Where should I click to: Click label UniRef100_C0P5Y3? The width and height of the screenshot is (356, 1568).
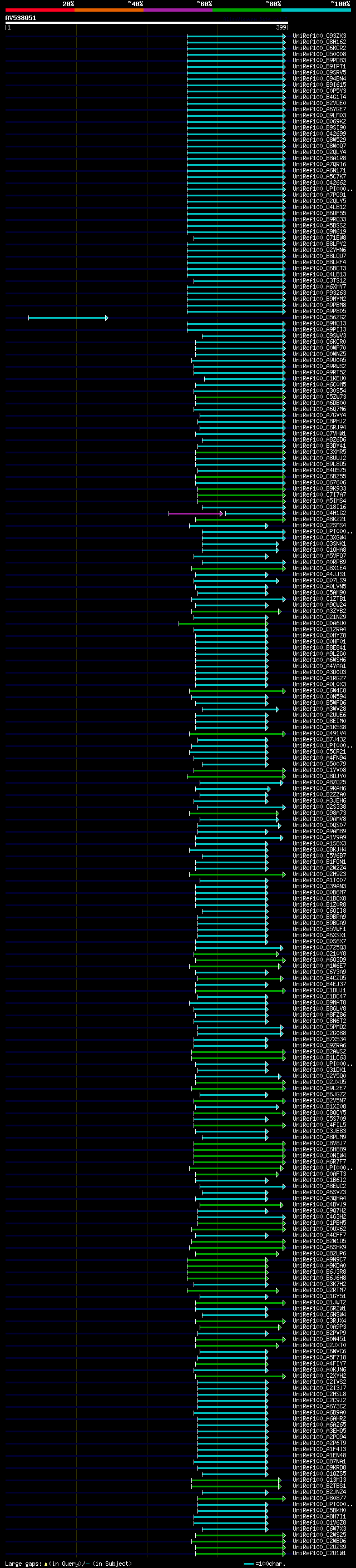[319, 91]
